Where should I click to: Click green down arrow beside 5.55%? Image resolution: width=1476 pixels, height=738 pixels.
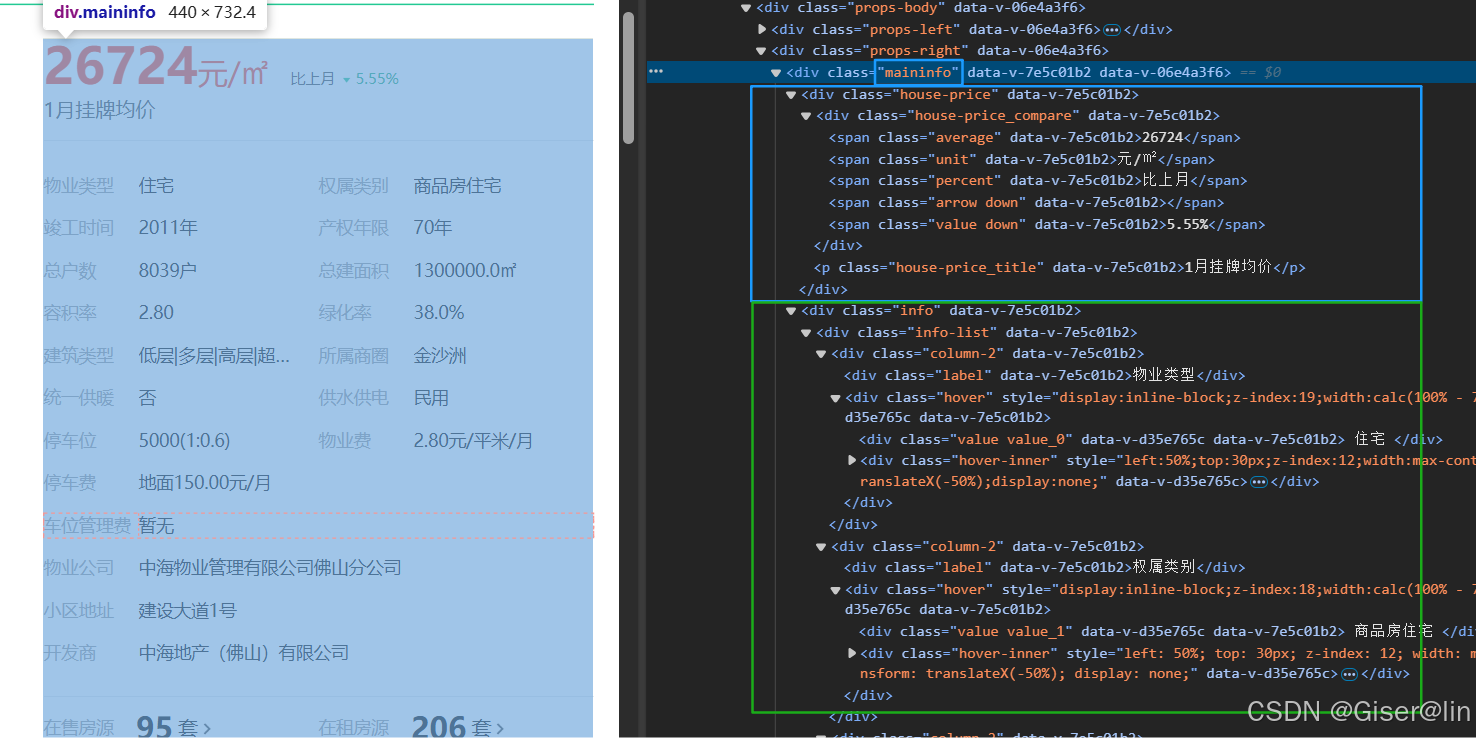(347, 80)
